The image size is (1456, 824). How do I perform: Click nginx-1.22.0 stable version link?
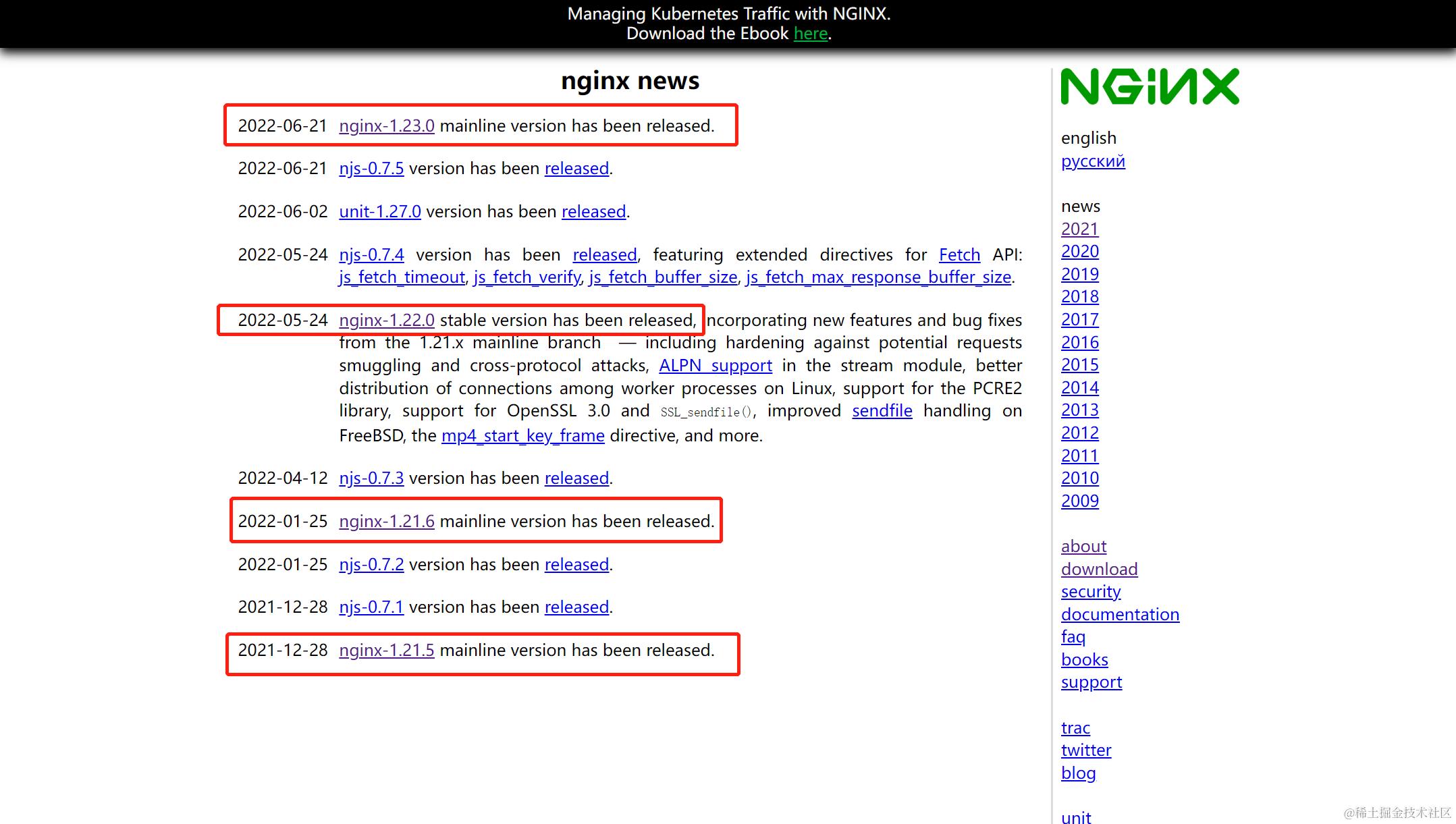[386, 321]
